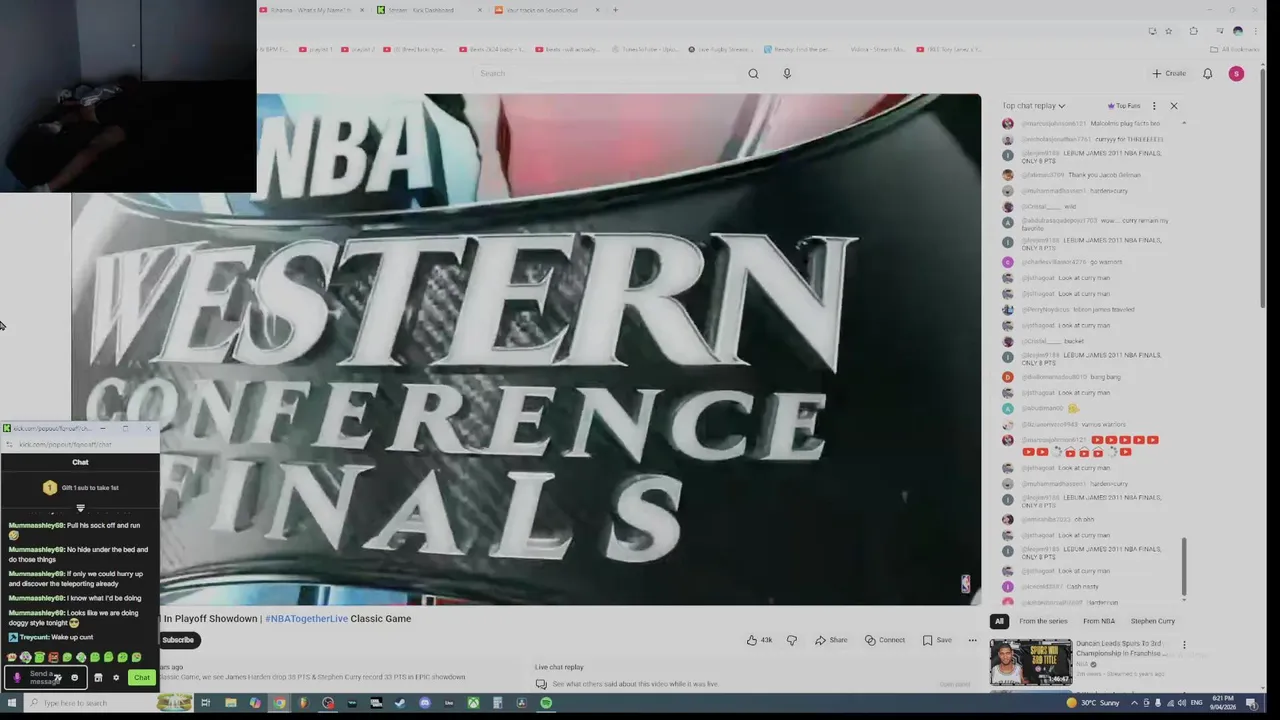Open the browser extensions puzzle icon
This screenshot has width=1280, height=720.
click(1193, 31)
